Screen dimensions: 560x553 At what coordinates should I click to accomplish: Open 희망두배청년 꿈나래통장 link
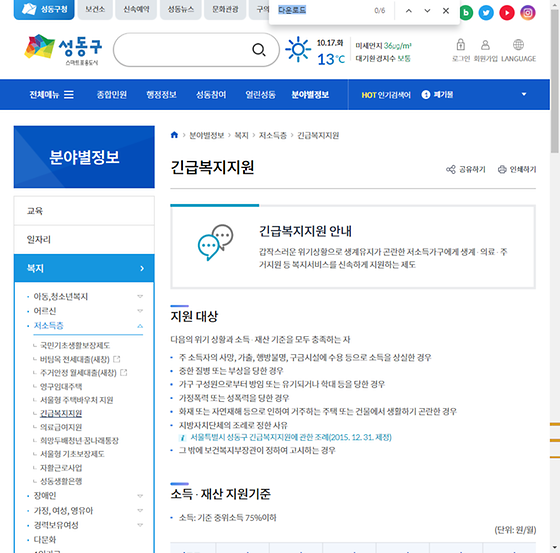[x=79, y=440]
